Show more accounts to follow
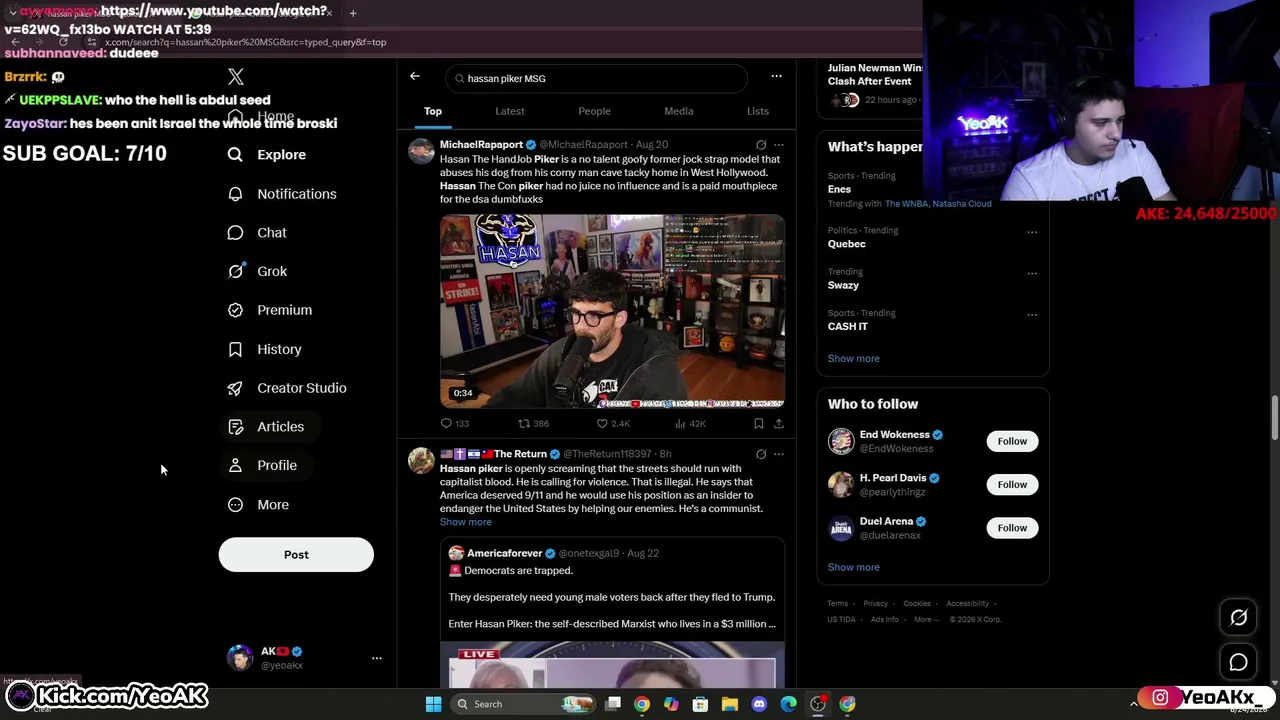 click(854, 568)
